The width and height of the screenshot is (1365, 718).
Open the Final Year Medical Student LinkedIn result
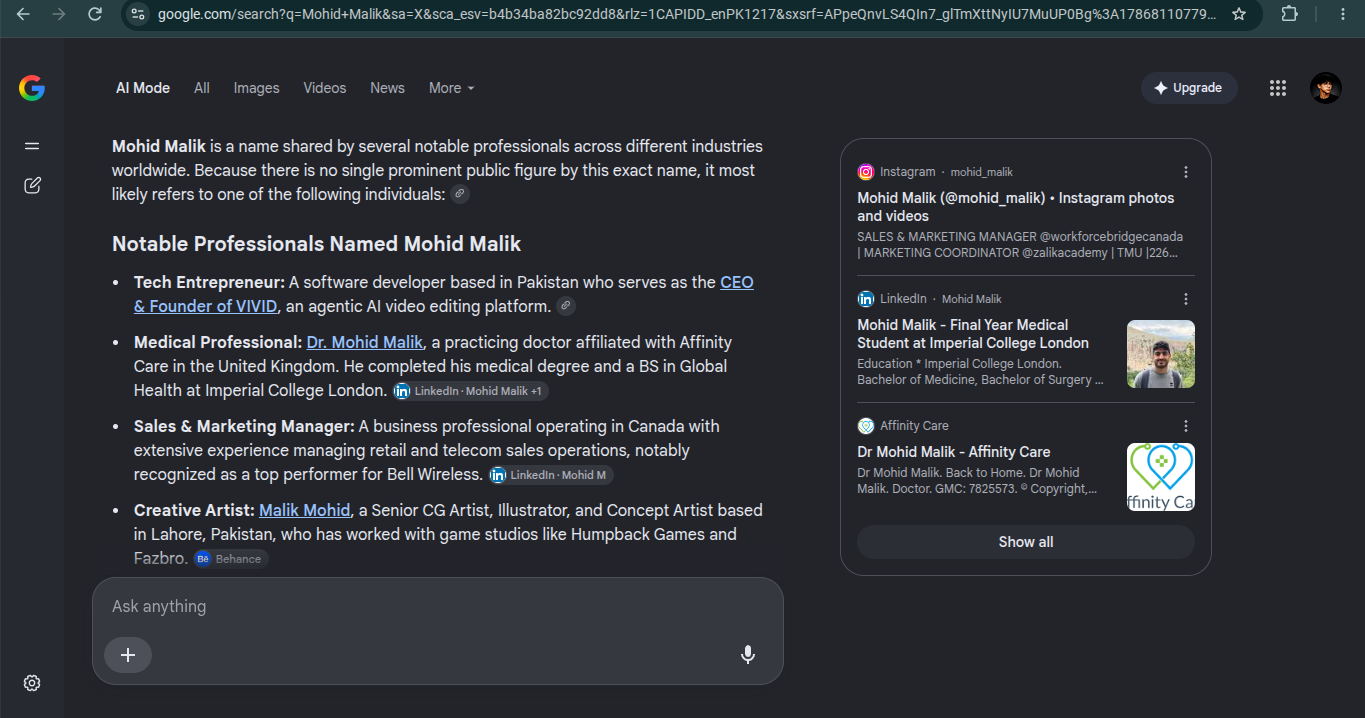(973, 334)
